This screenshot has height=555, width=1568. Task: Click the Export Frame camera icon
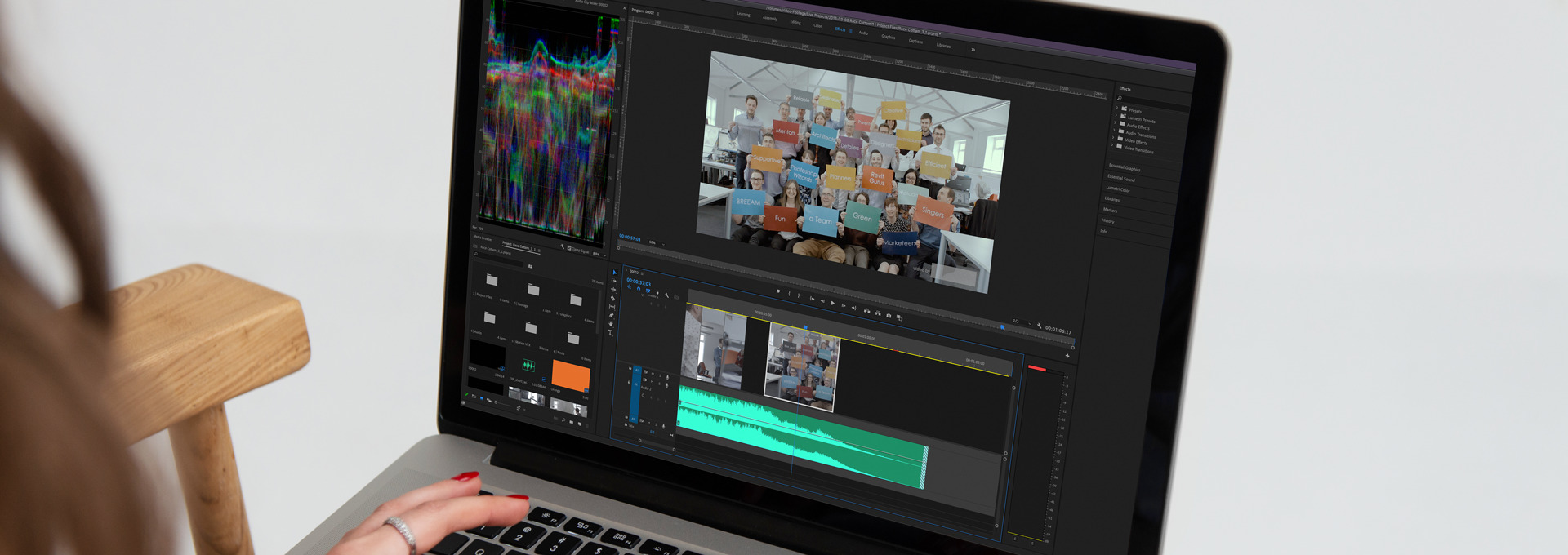[889, 315]
